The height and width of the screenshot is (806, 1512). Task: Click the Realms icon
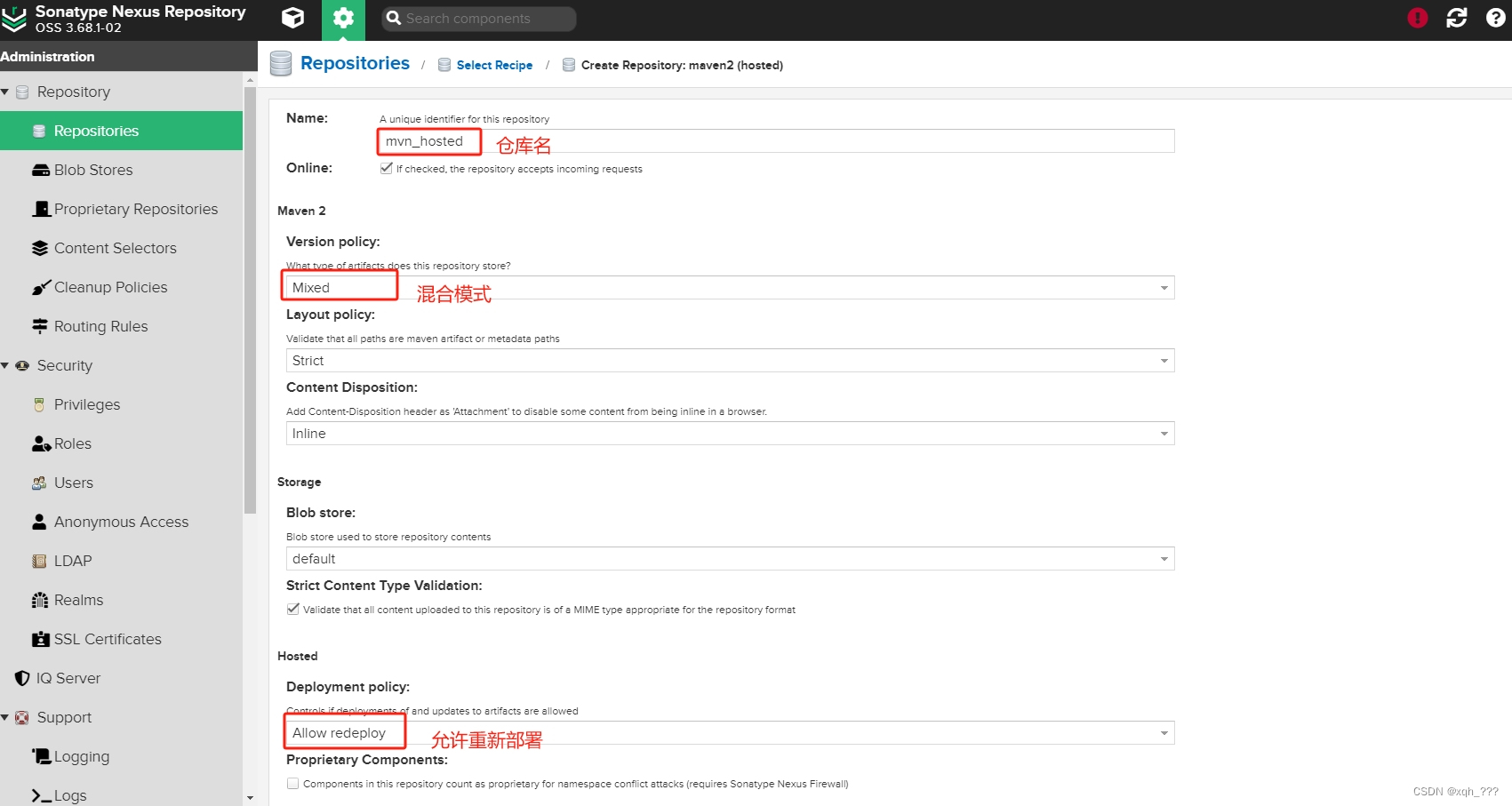coord(40,600)
